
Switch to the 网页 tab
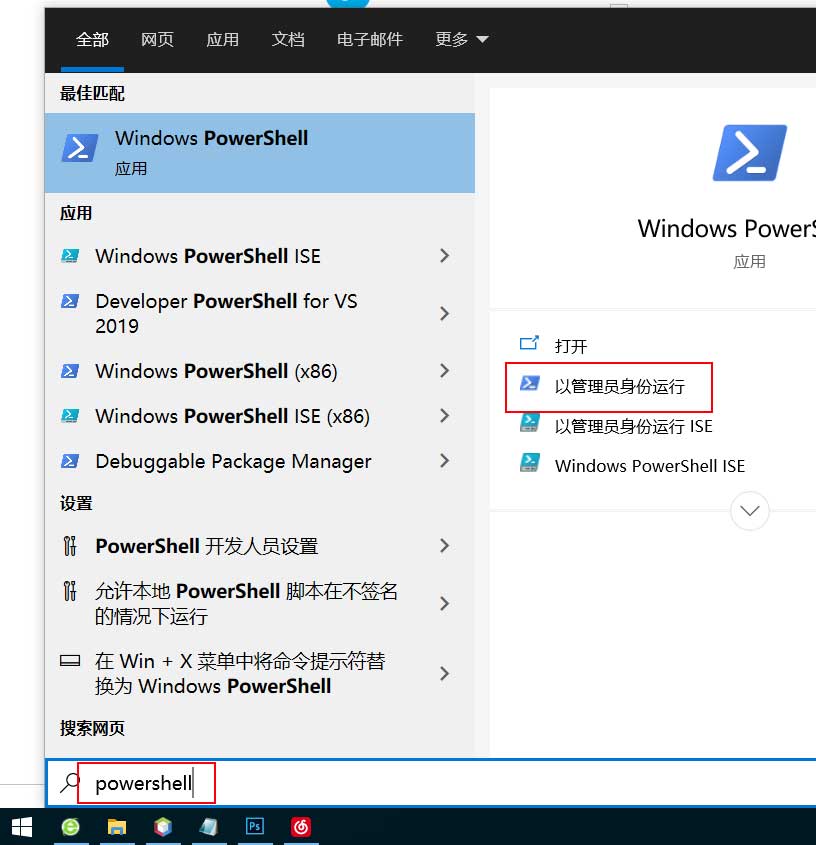(157, 39)
